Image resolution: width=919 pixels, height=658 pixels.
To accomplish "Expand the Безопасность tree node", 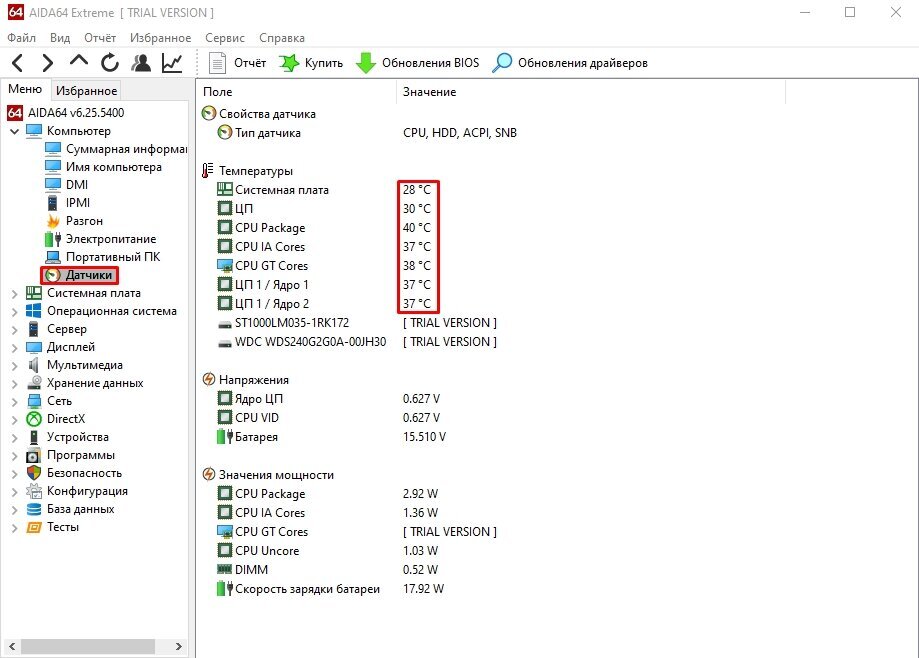I will pyautogui.click(x=15, y=474).
